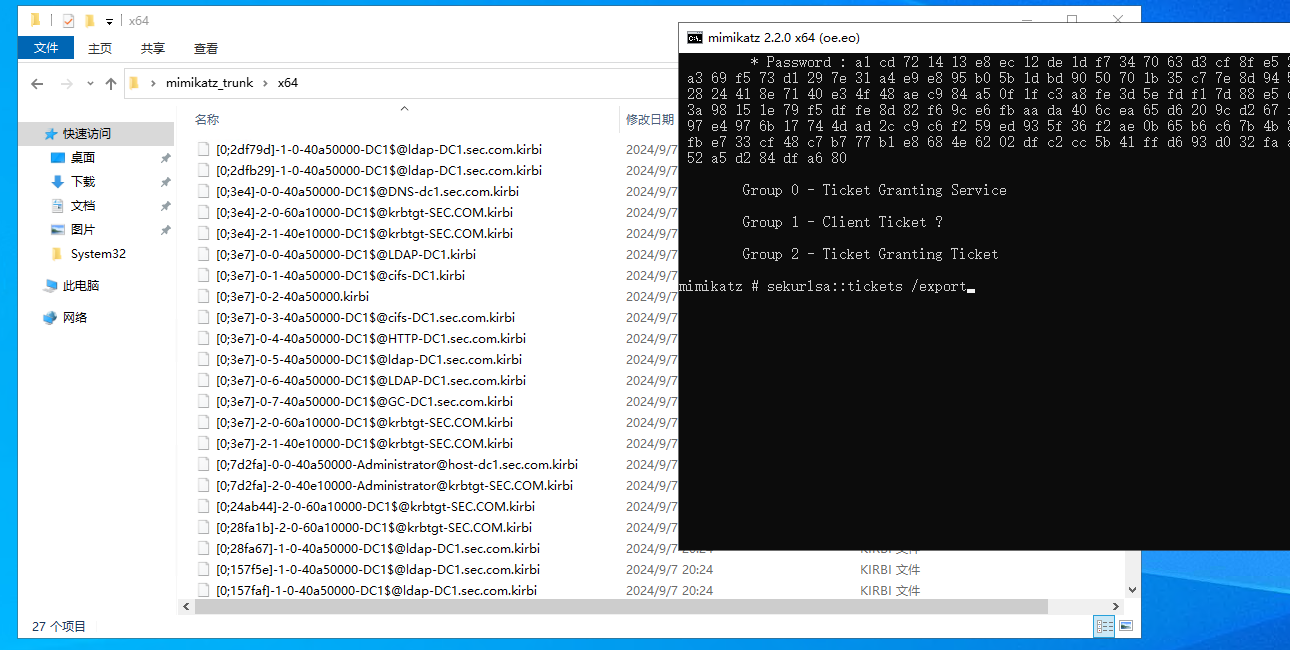The image size is (1290, 650).
Task: Expand the Customize Quick Access Toolbar dropdown
Action: click(x=108, y=21)
